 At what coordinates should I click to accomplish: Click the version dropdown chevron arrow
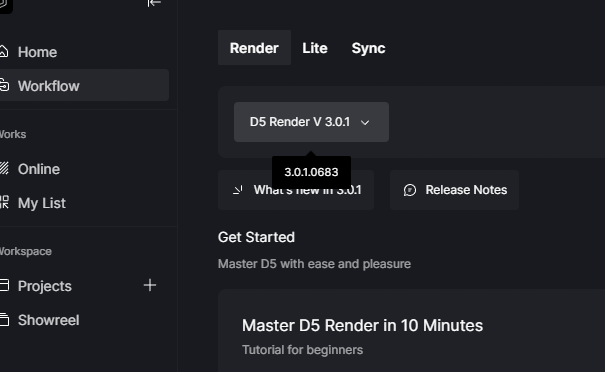pos(365,123)
